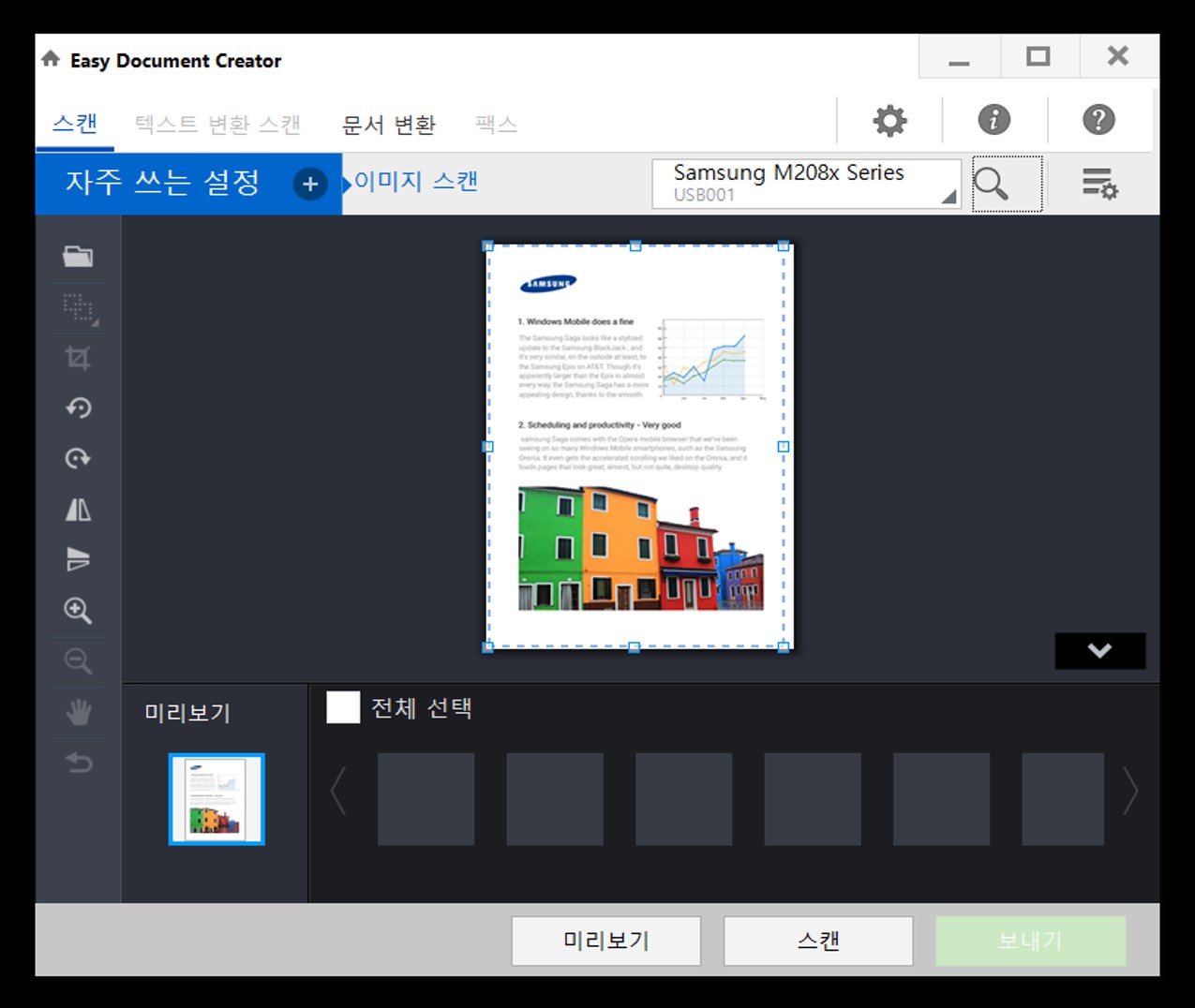Screen dimensions: 1195x1008
Task: Choose the 이미지 스캔 option
Action: tap(416, 182)
